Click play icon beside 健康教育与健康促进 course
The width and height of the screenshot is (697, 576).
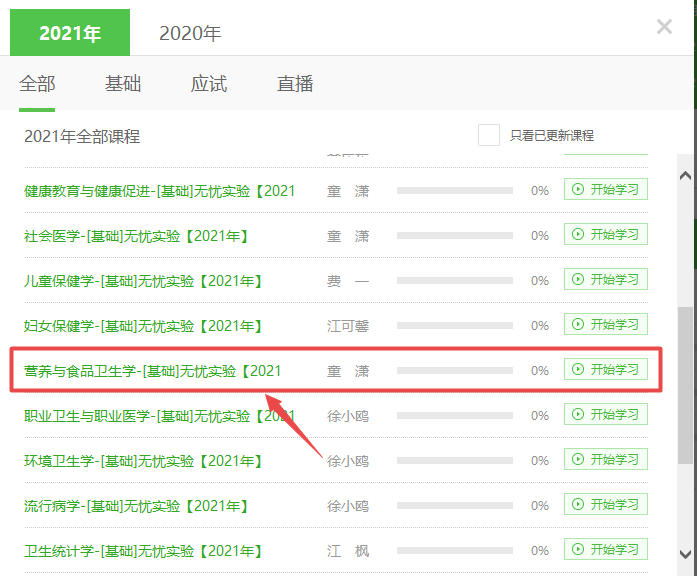point(577,189)
